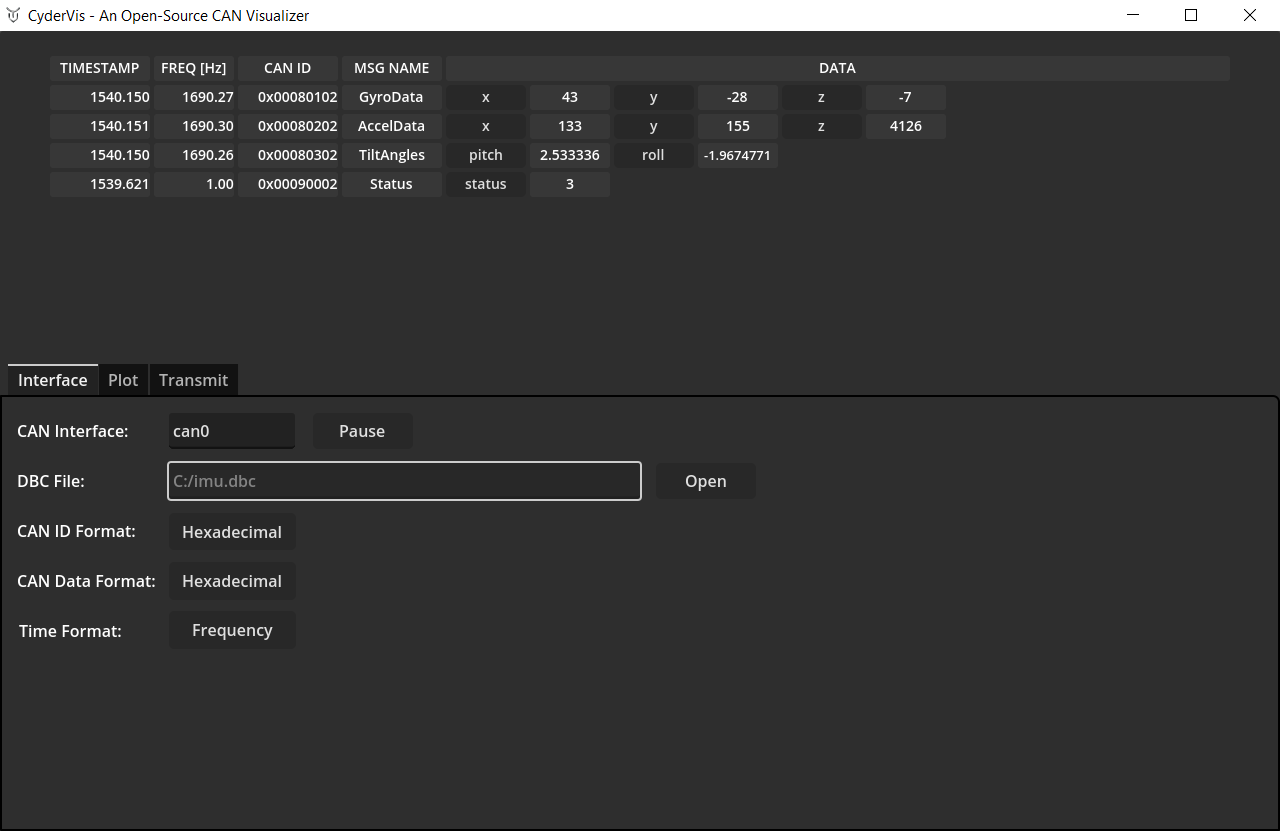
Task: Click the CyderVis app icon in title bar
Action: [13, 15]
